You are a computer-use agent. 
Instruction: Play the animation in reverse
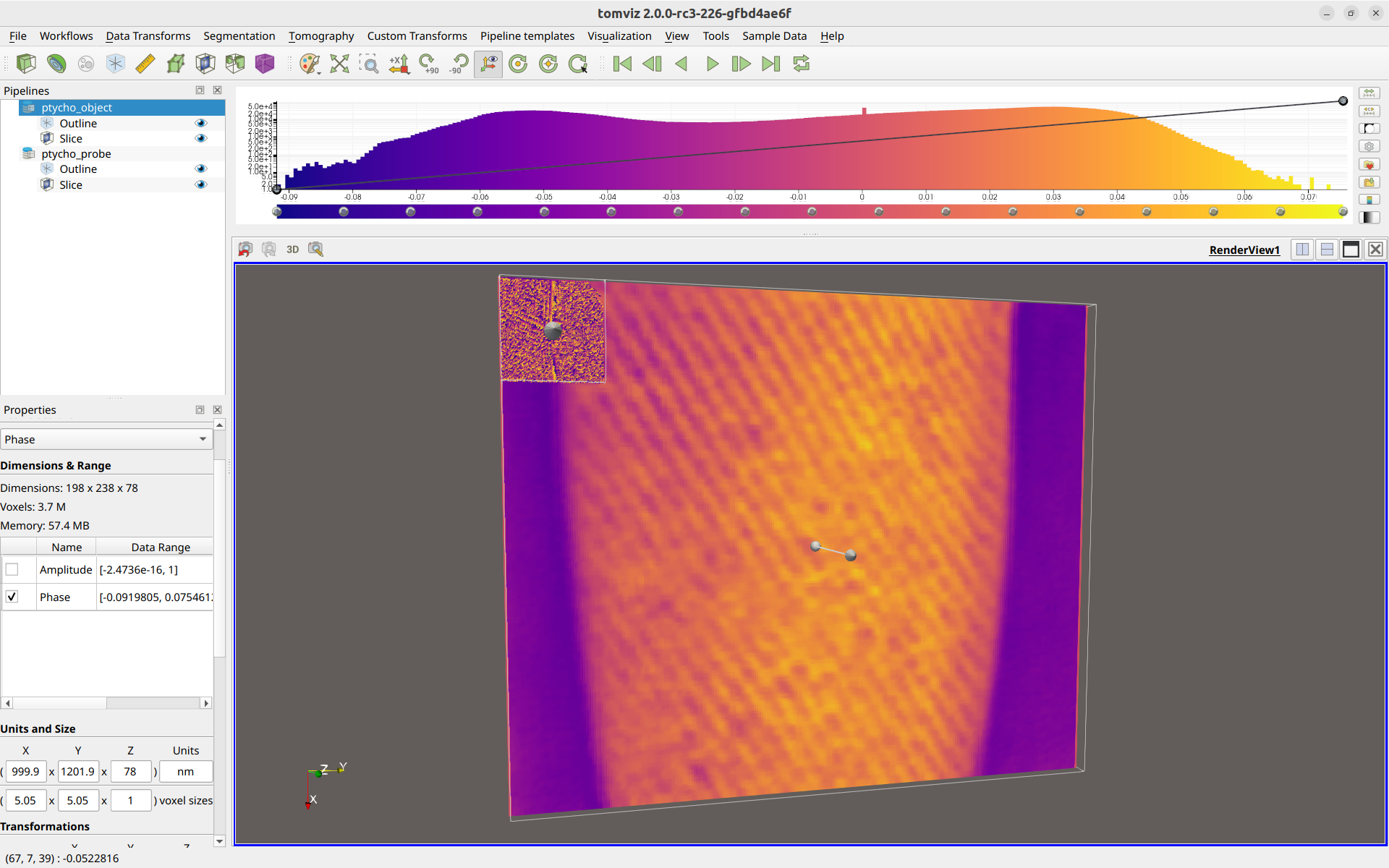point(681,64)
